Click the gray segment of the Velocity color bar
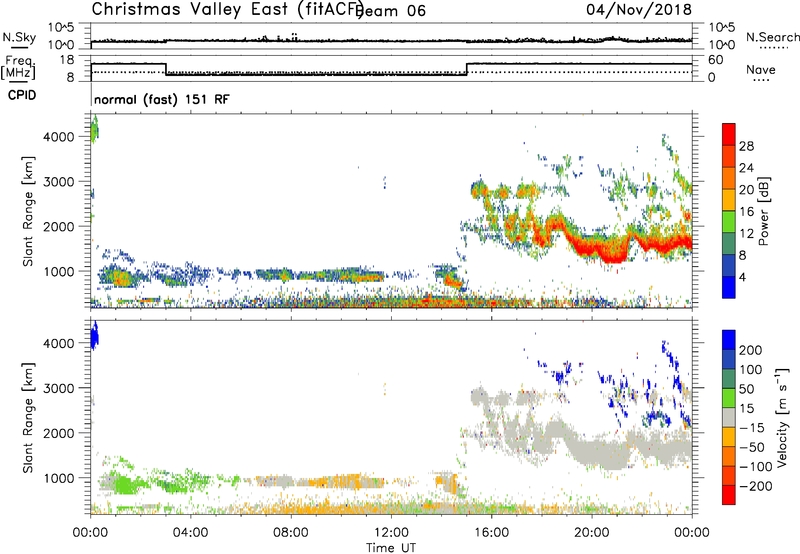This screenshot has height=554, width=800. 729,418
